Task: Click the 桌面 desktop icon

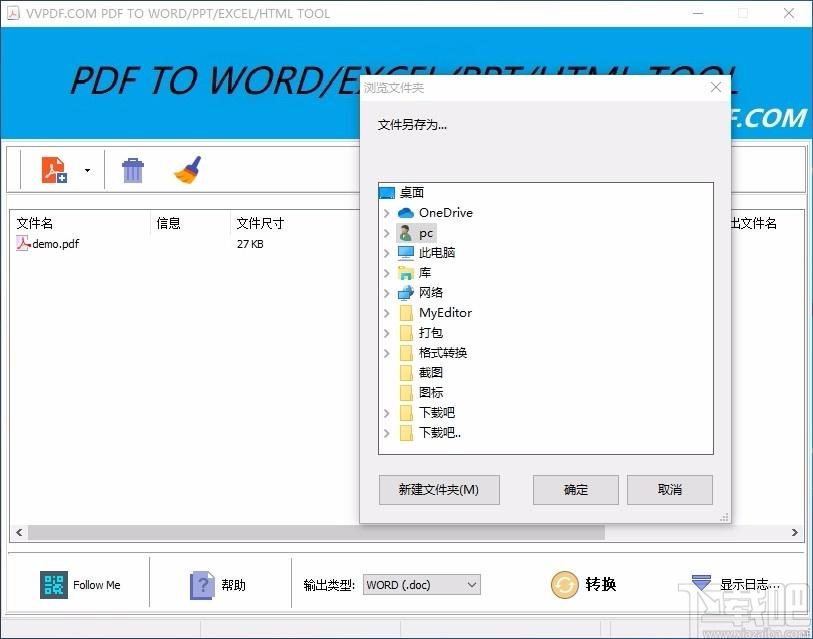Action: click(x=387, y=193)
